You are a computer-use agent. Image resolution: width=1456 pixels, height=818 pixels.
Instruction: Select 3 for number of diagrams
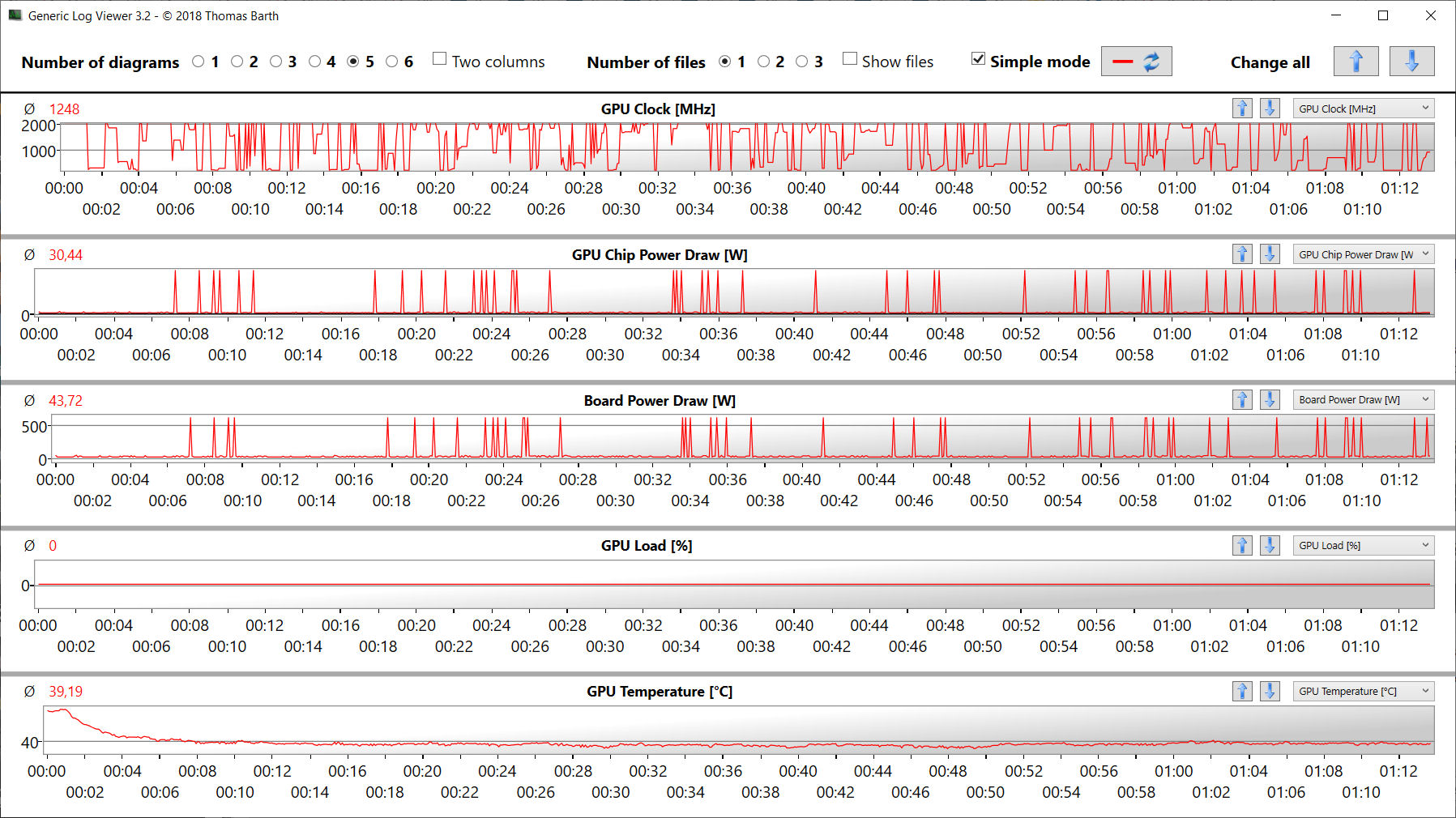(x=276, y=62)
